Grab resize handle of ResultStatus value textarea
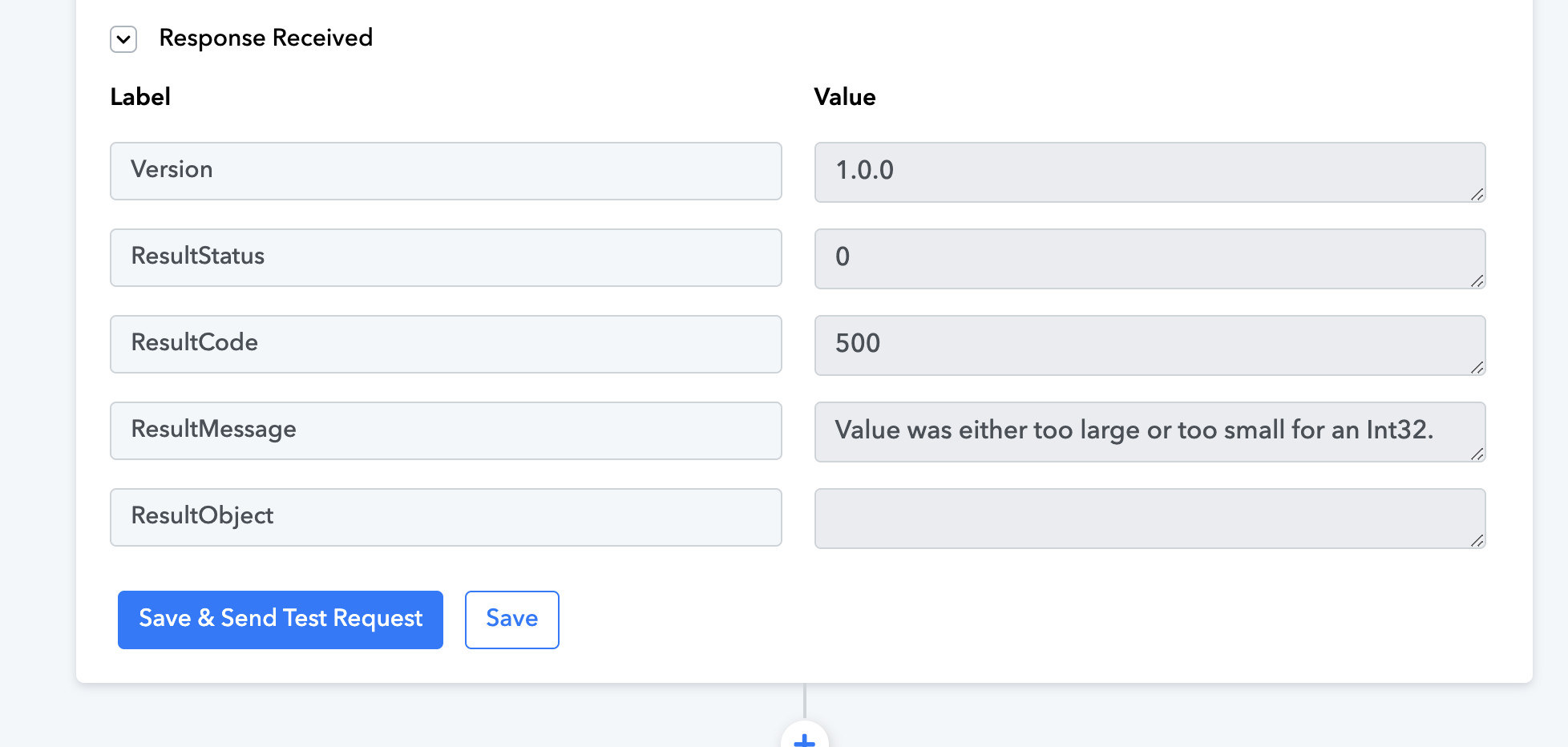The height and width of the screenshot is (747, 1568). point(1477,281)
